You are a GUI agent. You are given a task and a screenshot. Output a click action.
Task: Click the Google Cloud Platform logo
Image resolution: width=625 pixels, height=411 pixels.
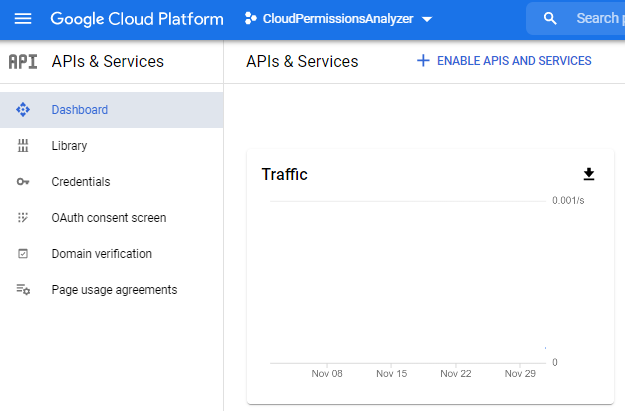click(x=137, y=19)
